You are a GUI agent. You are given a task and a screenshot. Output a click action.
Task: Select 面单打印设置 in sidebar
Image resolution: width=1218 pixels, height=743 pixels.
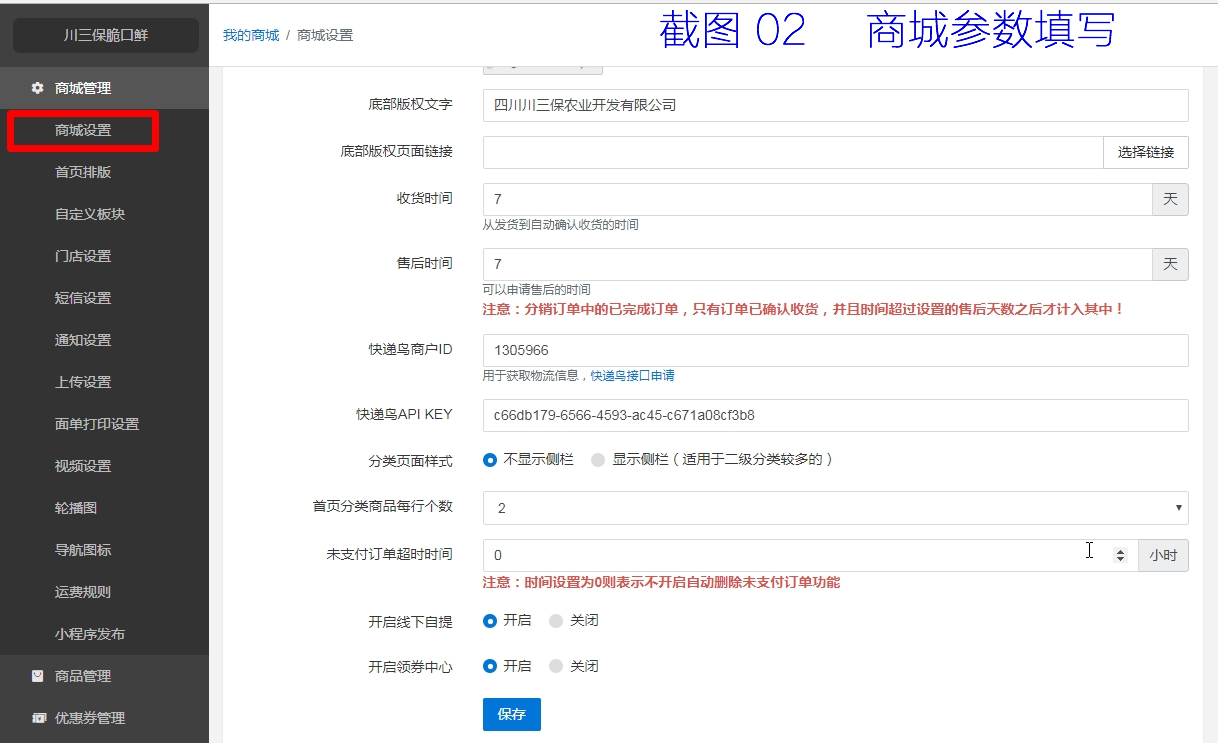[x=97, y=424]
